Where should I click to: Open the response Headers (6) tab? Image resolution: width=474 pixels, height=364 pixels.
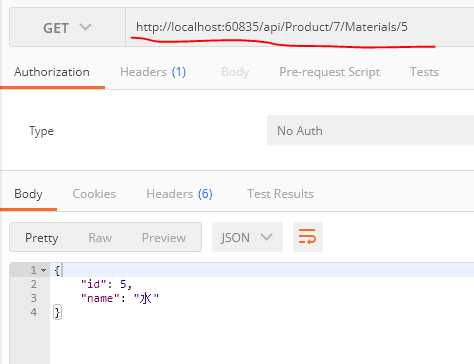tap(179, 194)
